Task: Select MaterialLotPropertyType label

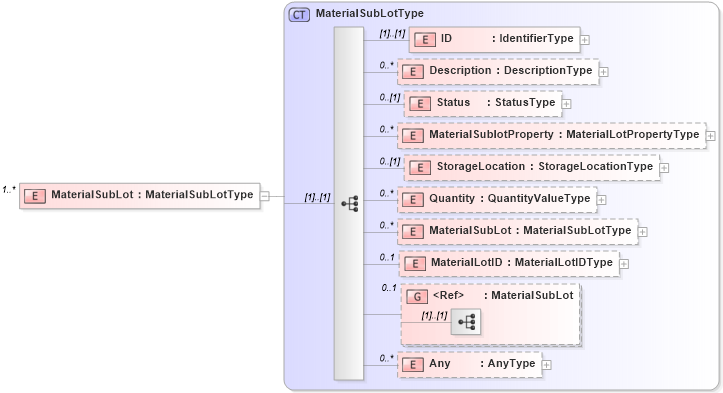Action: click(633, 134)
